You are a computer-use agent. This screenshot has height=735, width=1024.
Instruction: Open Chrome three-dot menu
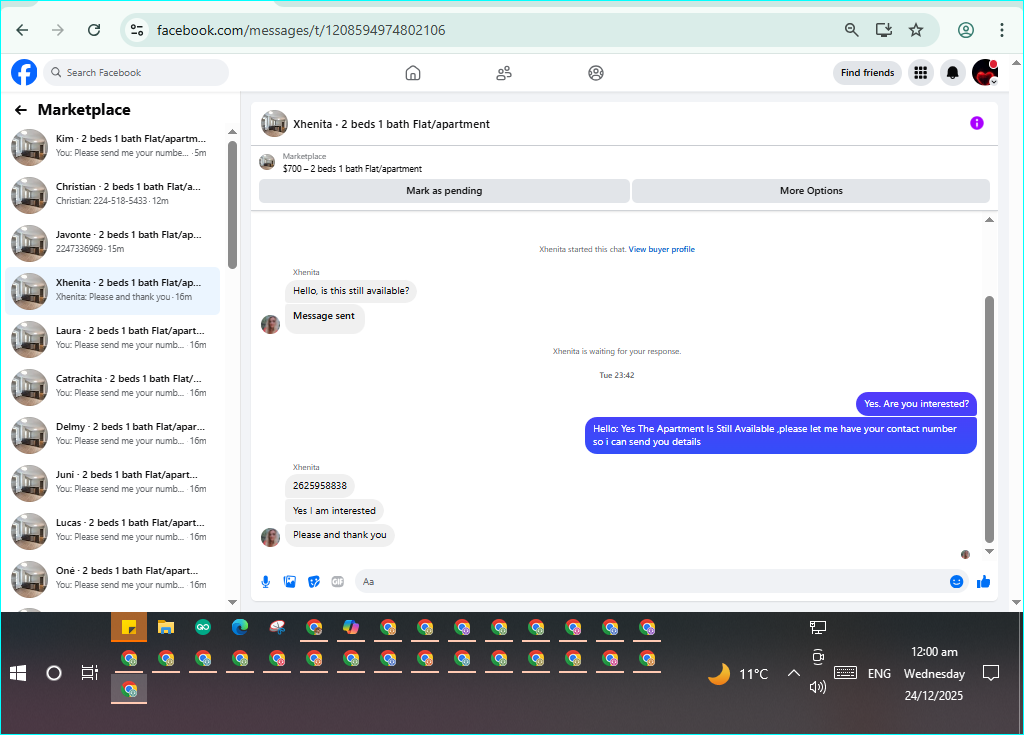tap(1001, 30)
